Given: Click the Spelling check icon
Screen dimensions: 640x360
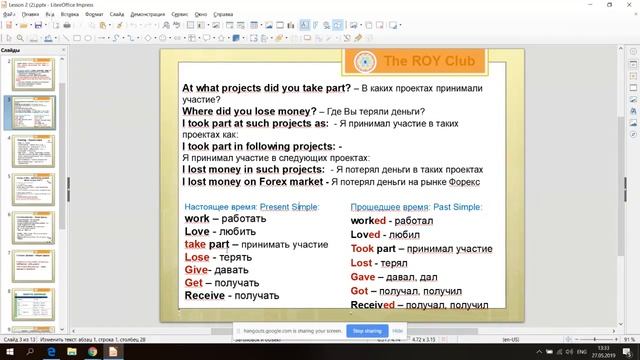Looking at the screenshot, I should (177, 25).
